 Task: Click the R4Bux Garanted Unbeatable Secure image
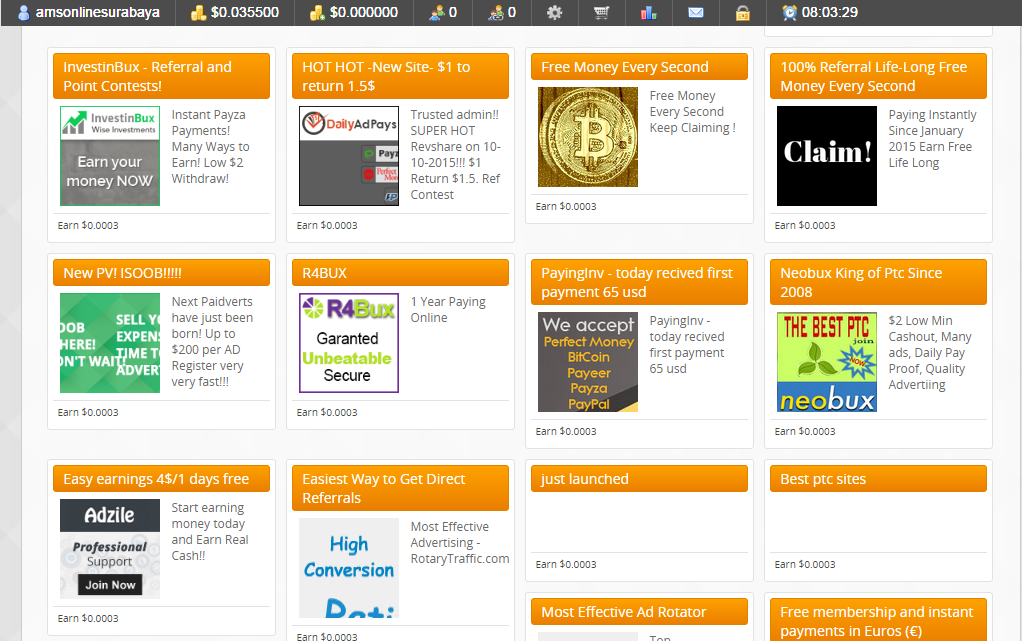(x=349, y=343)
